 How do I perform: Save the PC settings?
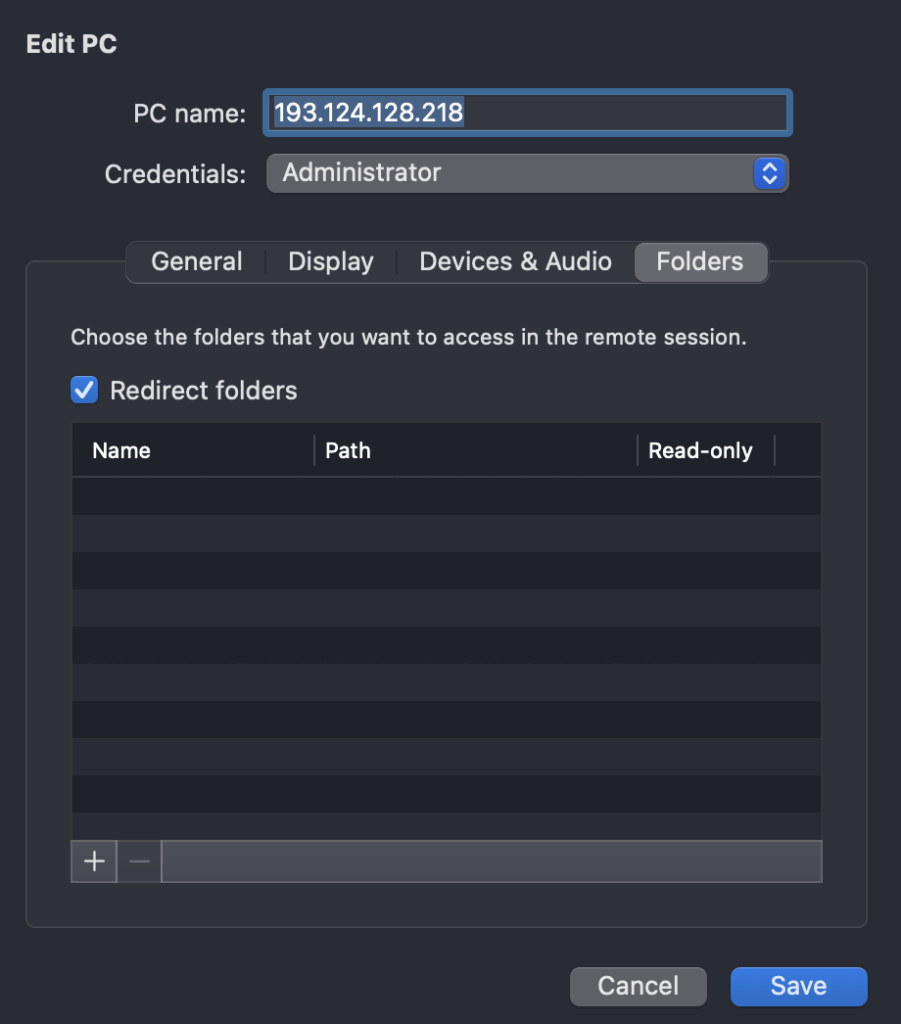coord(798,986)
